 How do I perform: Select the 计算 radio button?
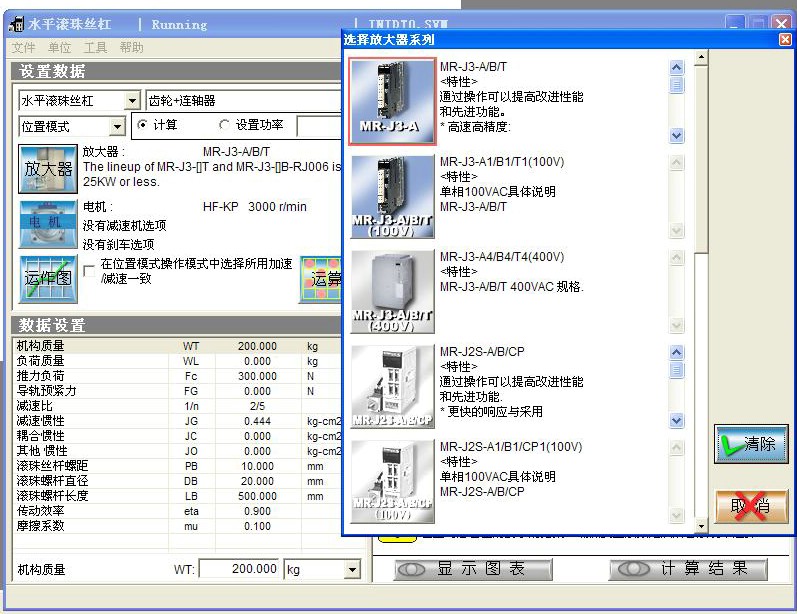pyautogui.click(x=142, y=125)
